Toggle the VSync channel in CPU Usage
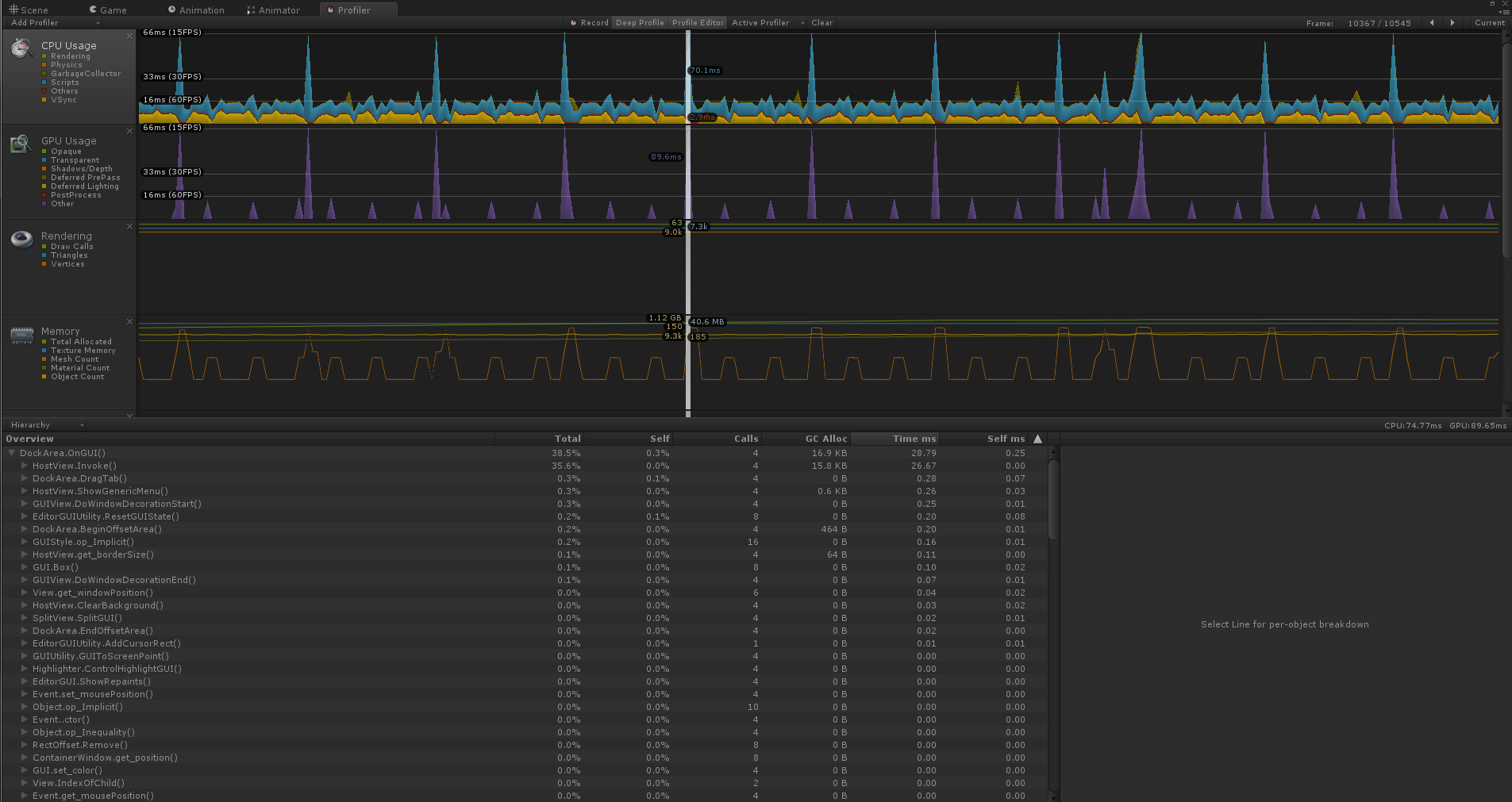 click(63, 99)
